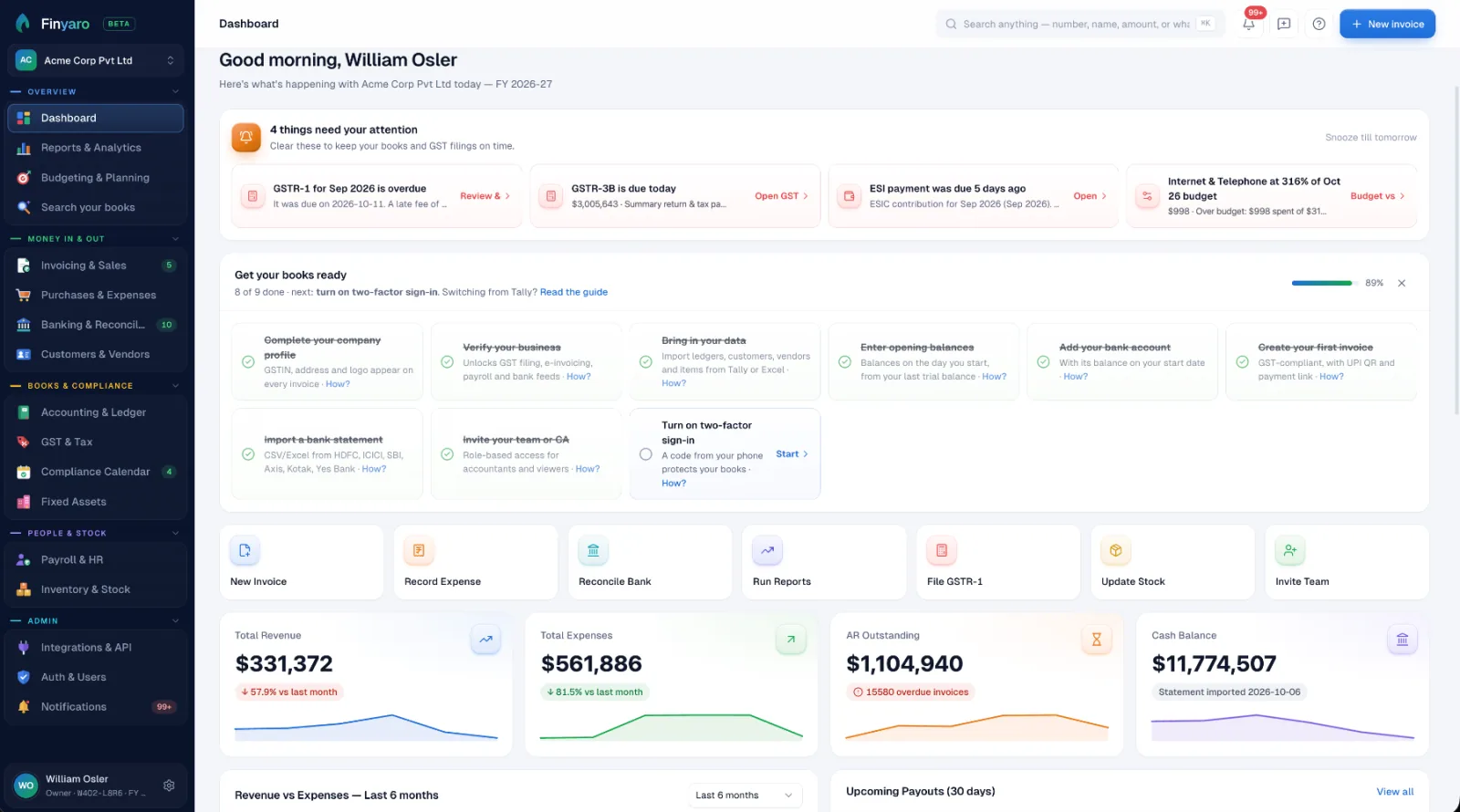This screenshot has width=1460, height=812.
Task: Click the settings gear beside William Osler
Action: 169,786
